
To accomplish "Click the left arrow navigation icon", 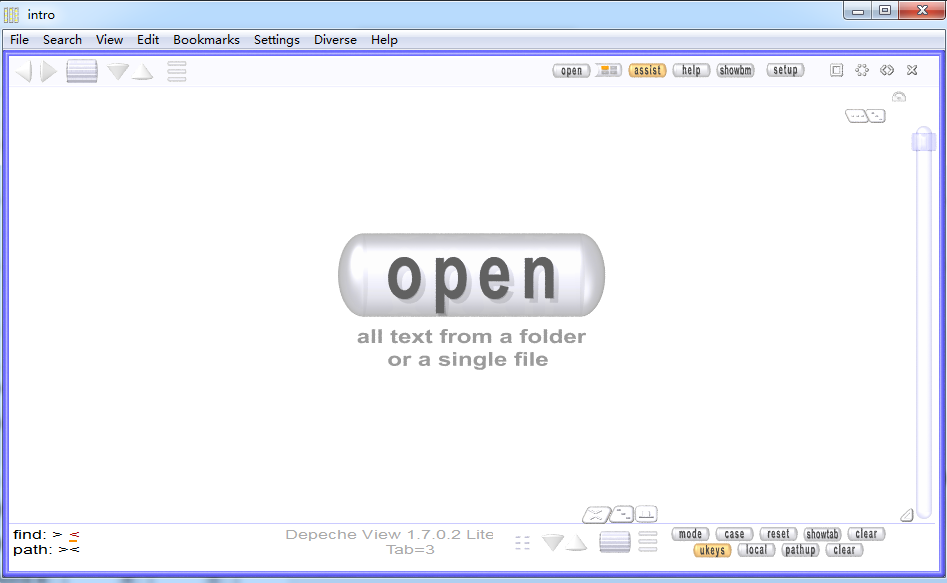I will pyautogui.click(x=24, y=71).
